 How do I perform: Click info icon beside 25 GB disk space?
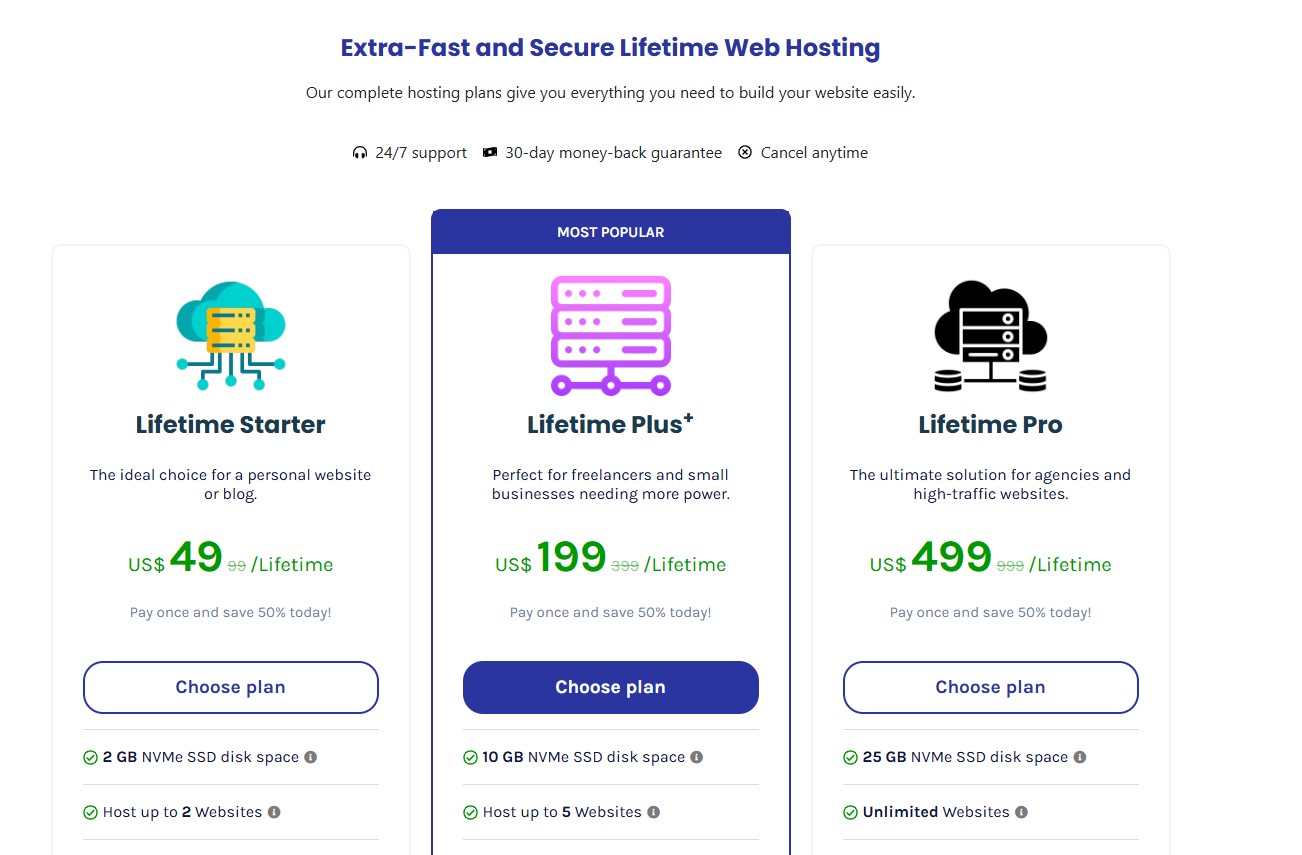(x=1080, y=757)
